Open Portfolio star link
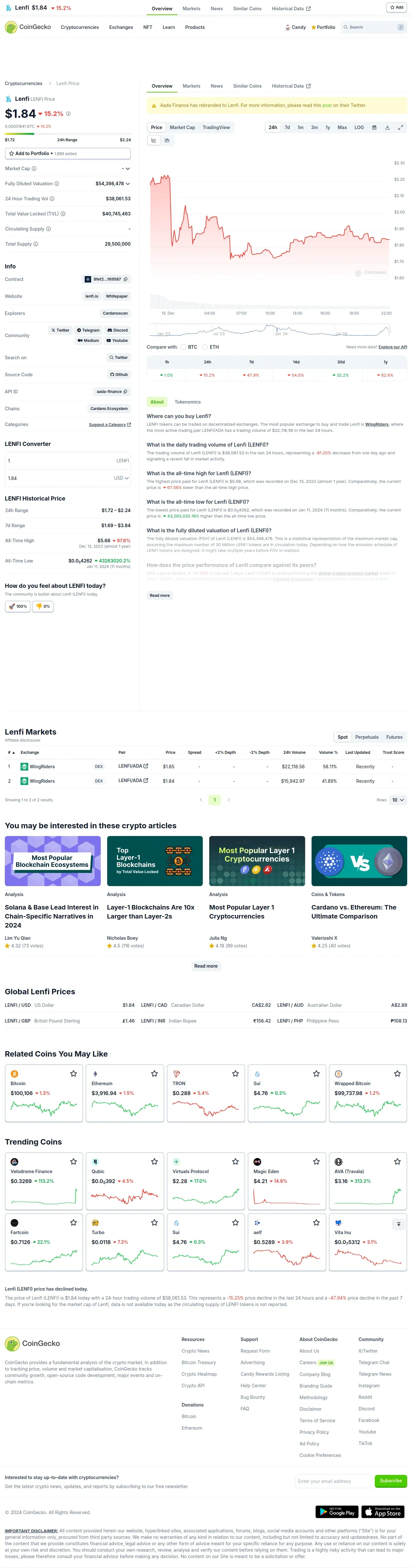 tap(323, 27)
